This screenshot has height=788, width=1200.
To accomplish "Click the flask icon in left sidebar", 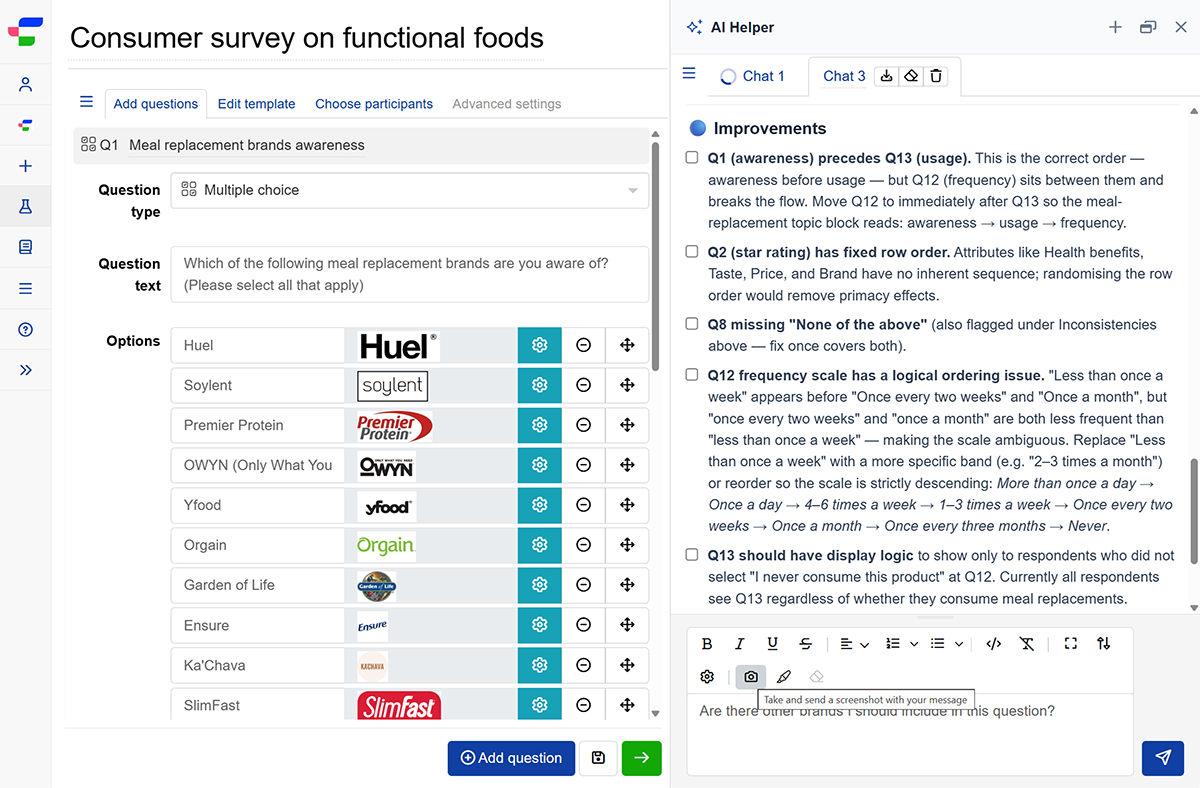I will [26, 207].
